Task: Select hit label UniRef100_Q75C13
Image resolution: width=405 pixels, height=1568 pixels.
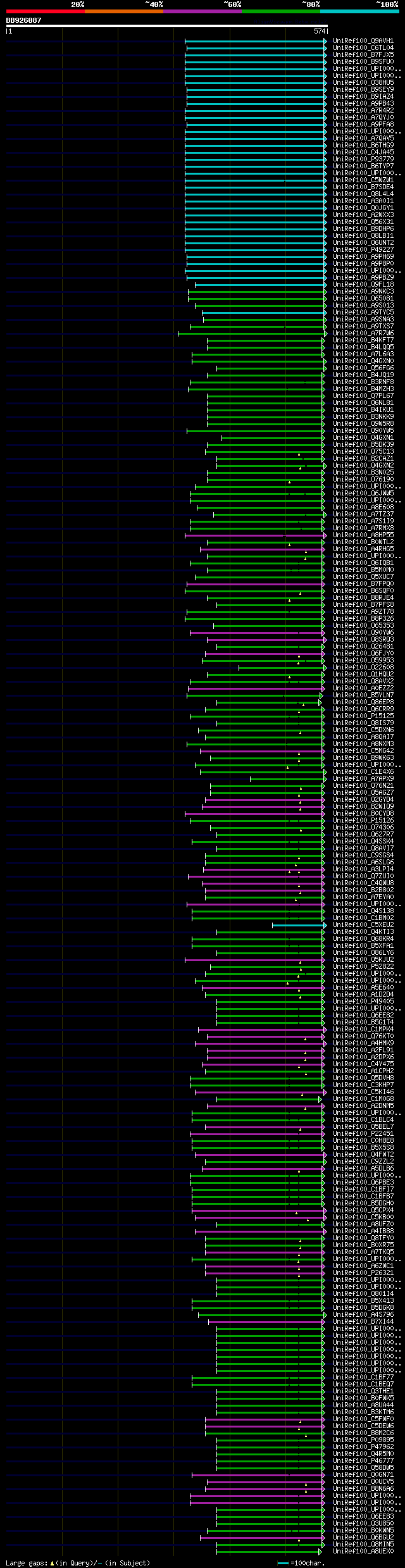Action: (x=363, y=451)
